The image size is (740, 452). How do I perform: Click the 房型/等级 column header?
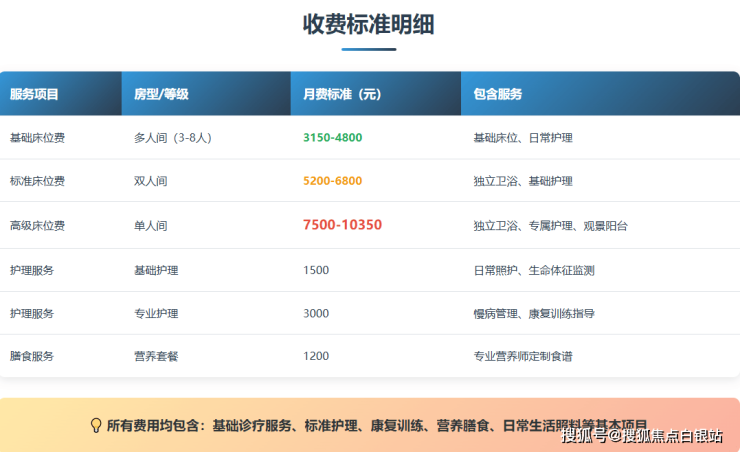tap(161, 95)
